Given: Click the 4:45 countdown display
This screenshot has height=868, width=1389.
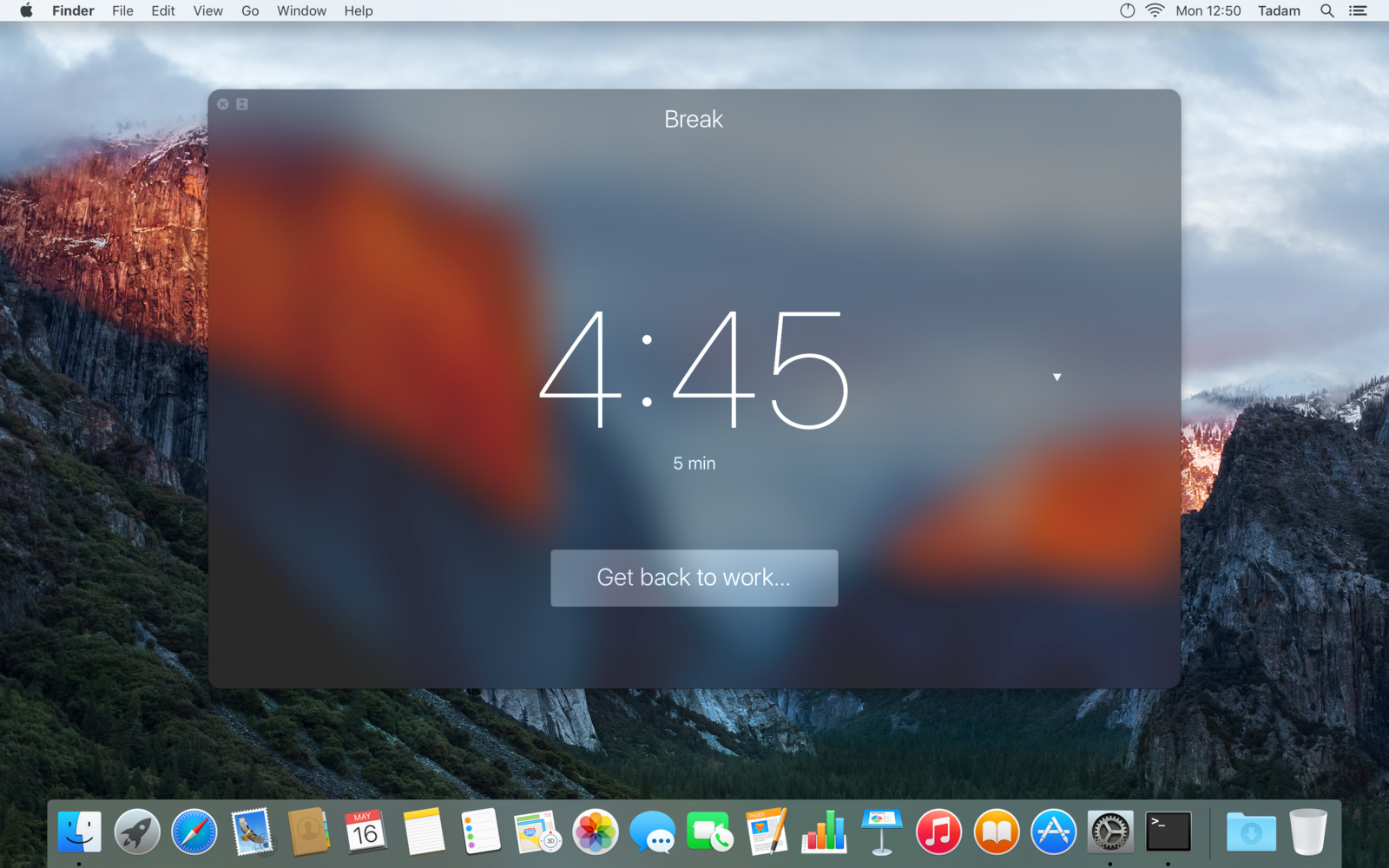Looking at the screenshot, I should pyautogui.click(x=694, y=369).
